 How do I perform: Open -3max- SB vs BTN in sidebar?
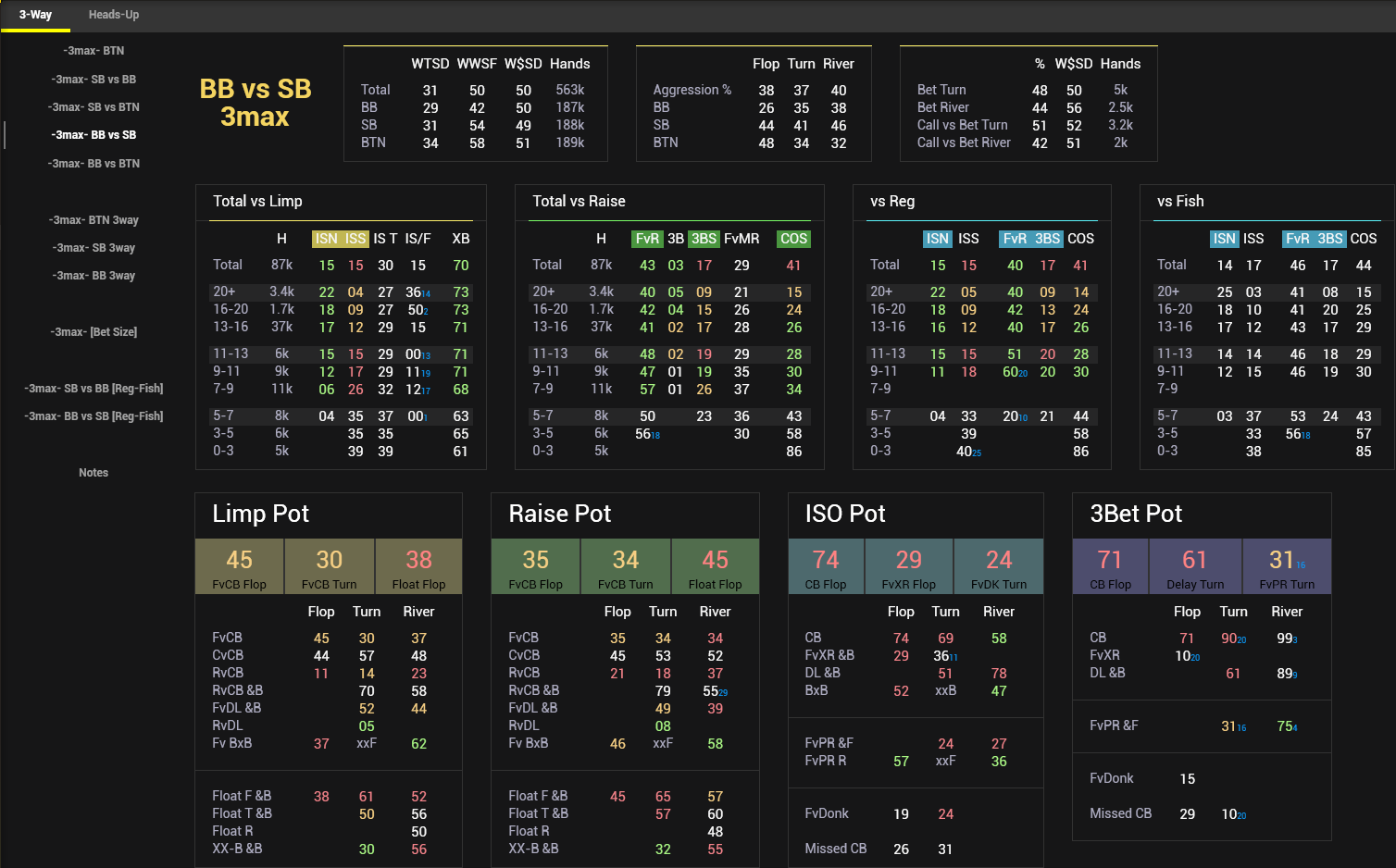(x=94, y=107)
